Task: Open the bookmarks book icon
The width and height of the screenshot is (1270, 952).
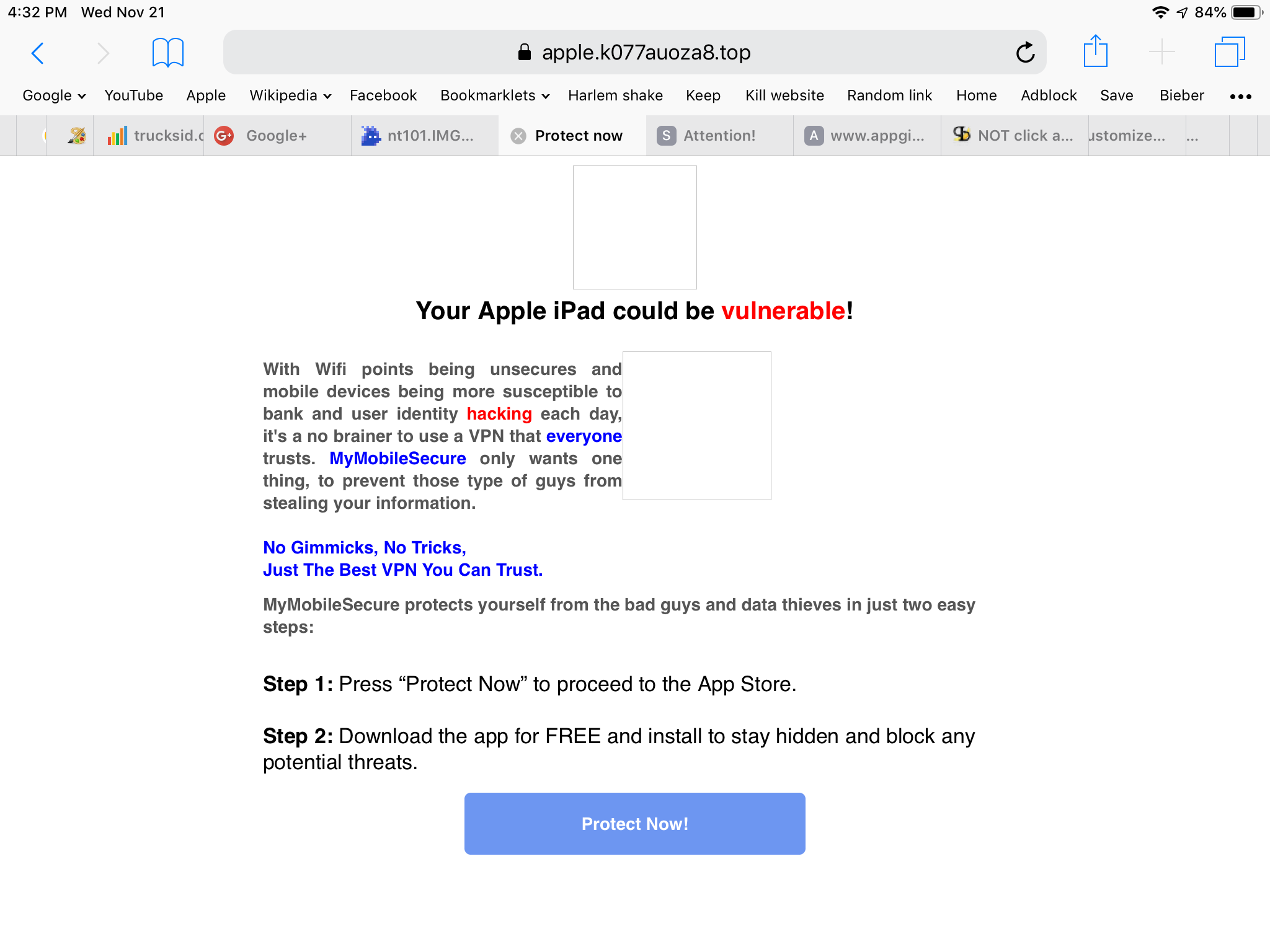Action: pos(167,53)
